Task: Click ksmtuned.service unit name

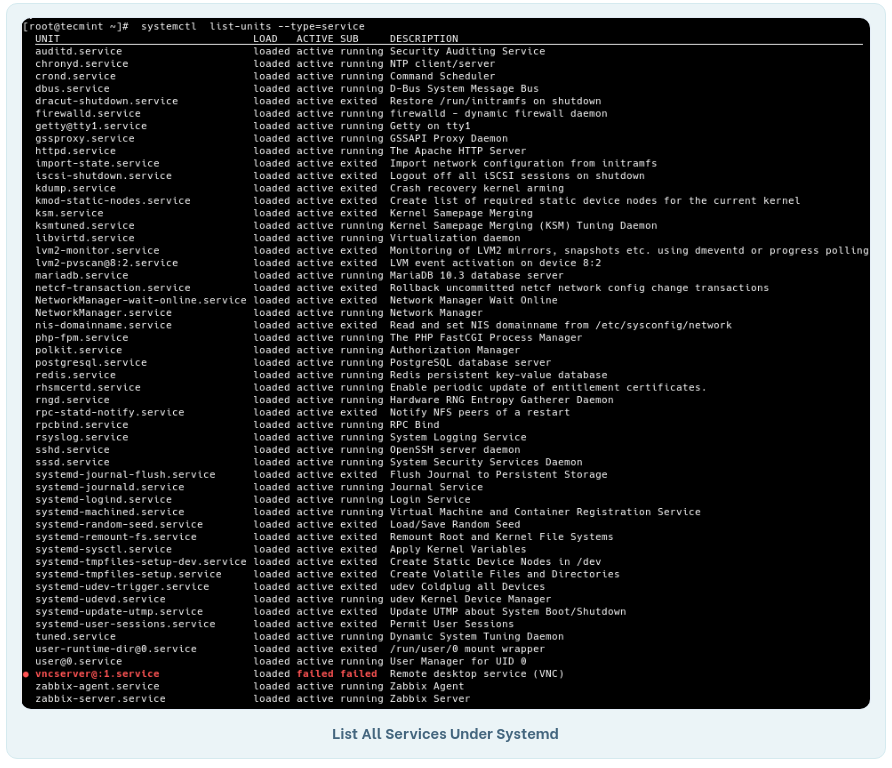Action: coord(85,226)
